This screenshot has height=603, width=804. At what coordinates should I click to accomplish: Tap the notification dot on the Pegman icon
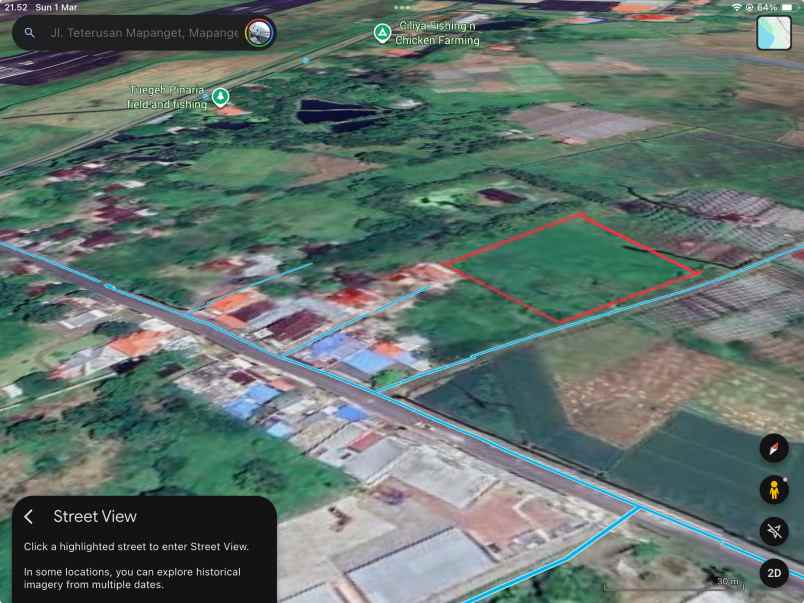coord(785,481)
